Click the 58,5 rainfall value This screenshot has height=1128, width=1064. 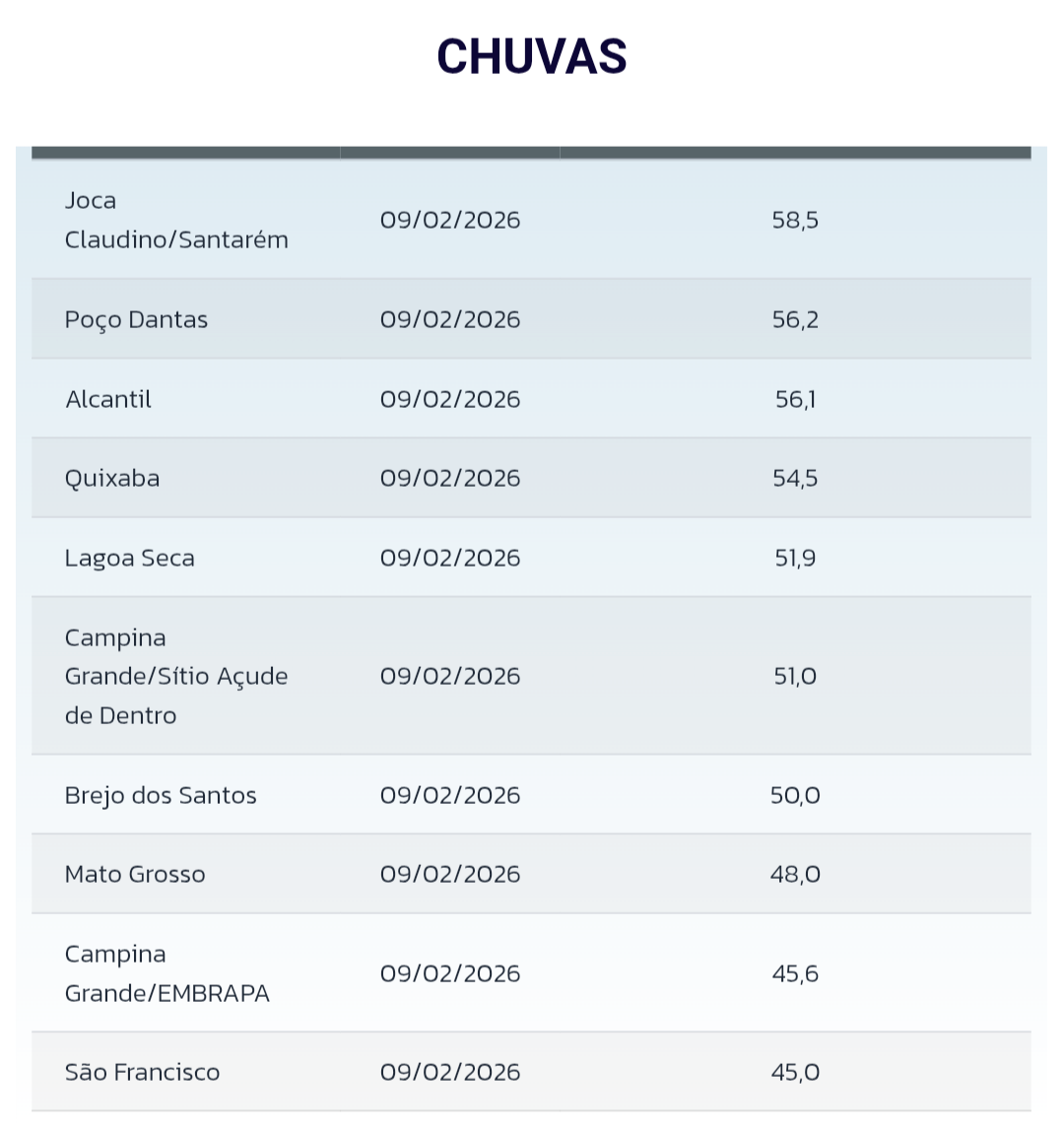tap(795, 221)
